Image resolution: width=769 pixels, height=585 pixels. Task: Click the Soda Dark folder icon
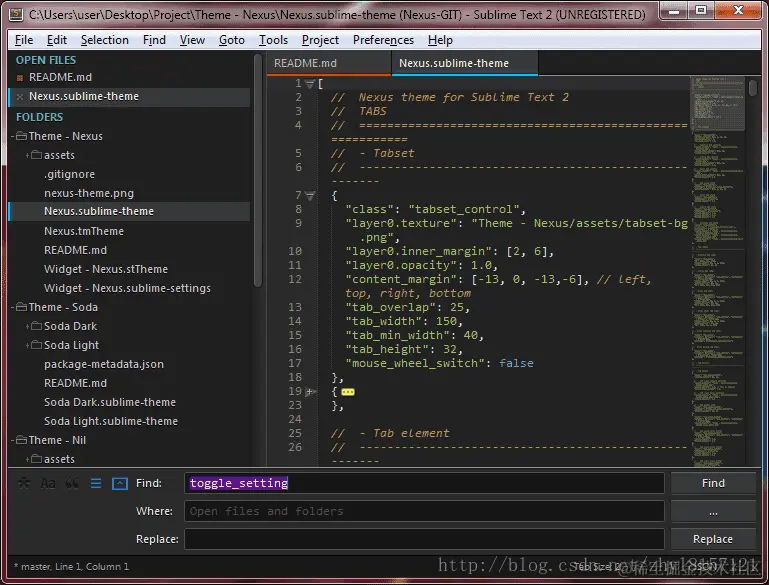coord(36,326)
